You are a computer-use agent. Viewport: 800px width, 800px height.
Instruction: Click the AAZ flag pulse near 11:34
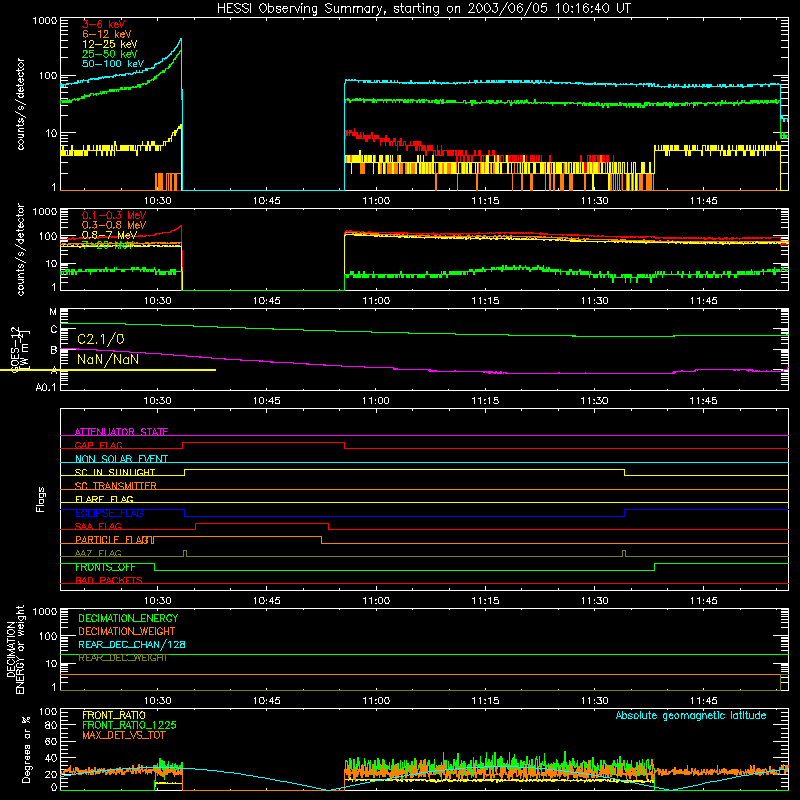[x=624, y=554]
